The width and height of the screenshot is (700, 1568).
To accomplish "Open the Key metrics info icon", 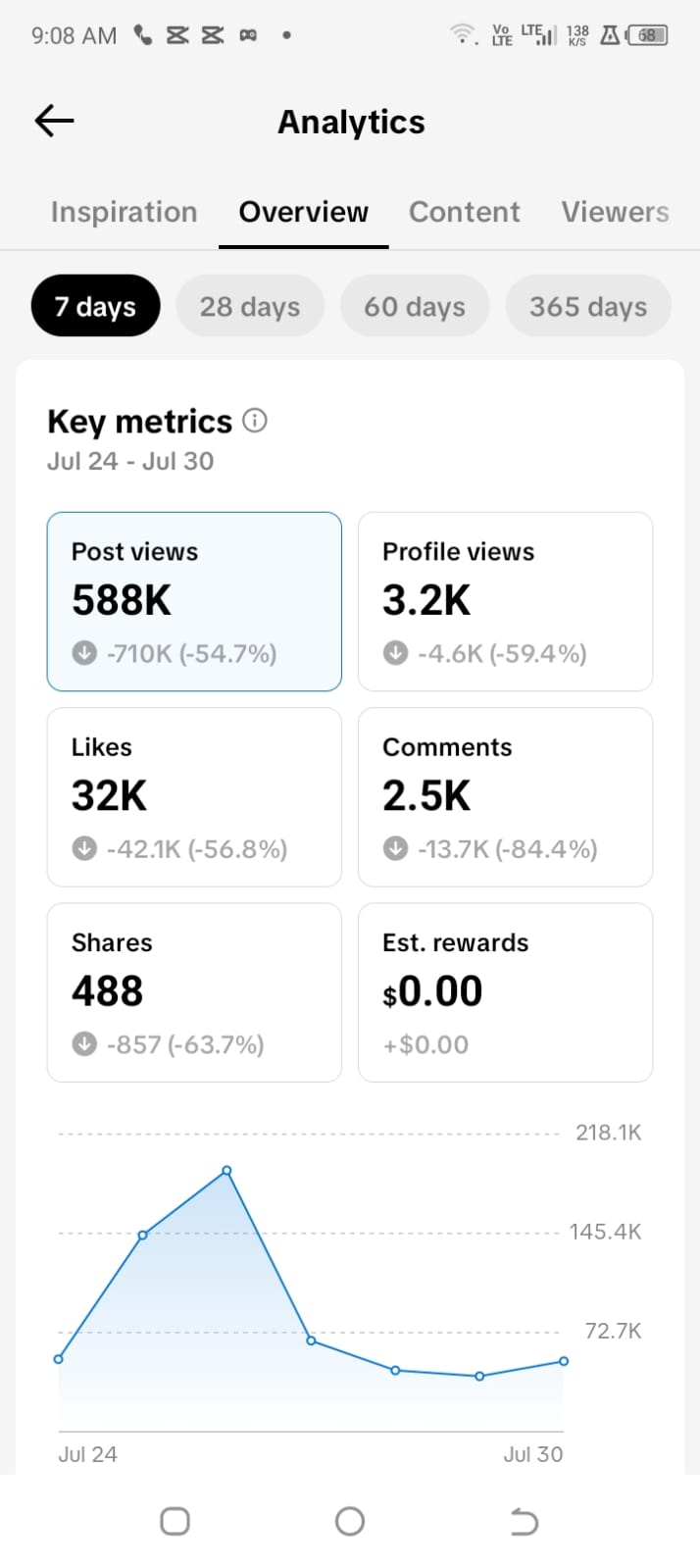I will pos(254,421).
